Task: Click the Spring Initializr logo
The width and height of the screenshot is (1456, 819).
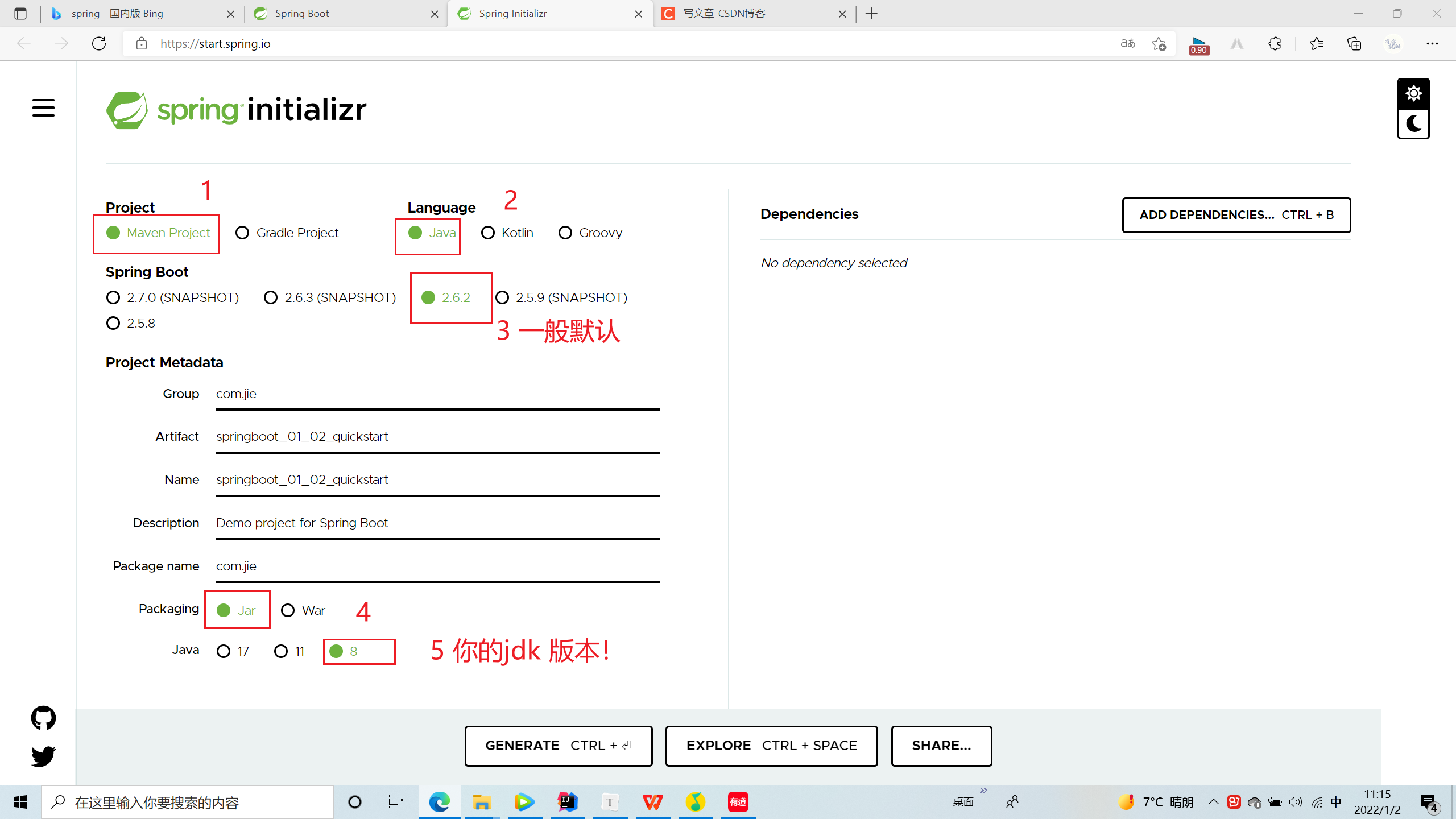Action: [236, 109]
